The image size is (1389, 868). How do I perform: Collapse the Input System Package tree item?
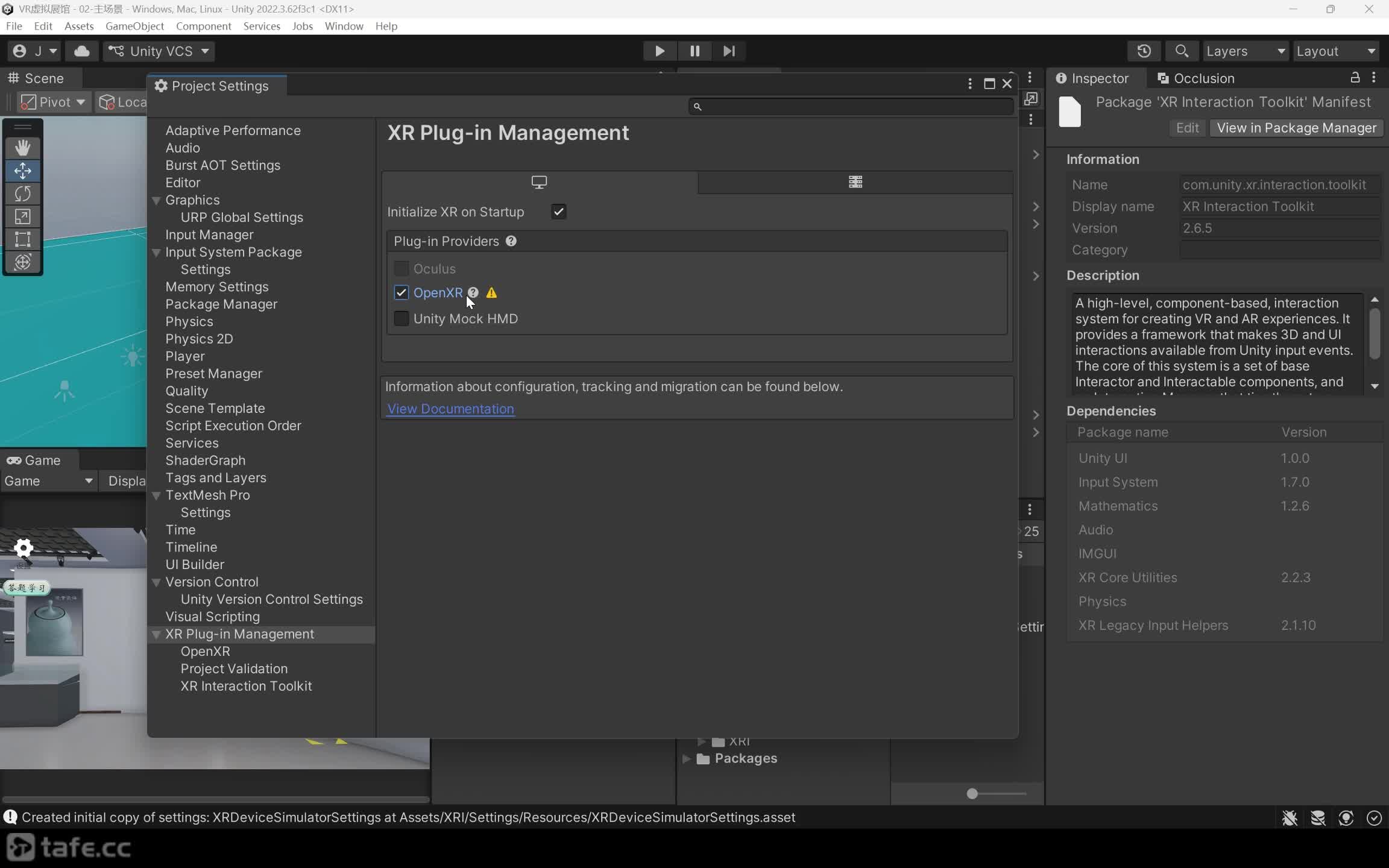156,253
